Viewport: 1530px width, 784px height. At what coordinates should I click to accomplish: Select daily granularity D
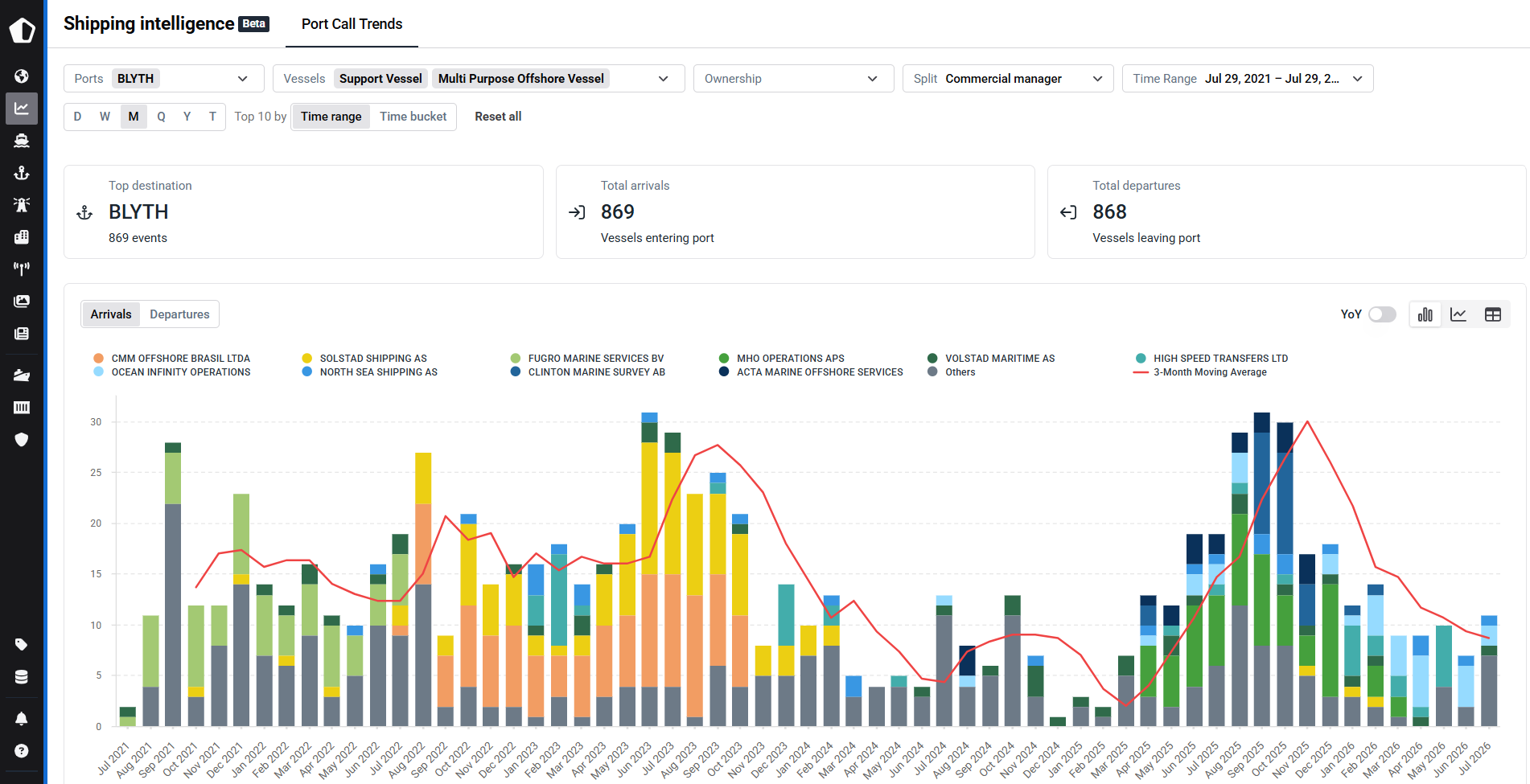click(x=77, y=117)
